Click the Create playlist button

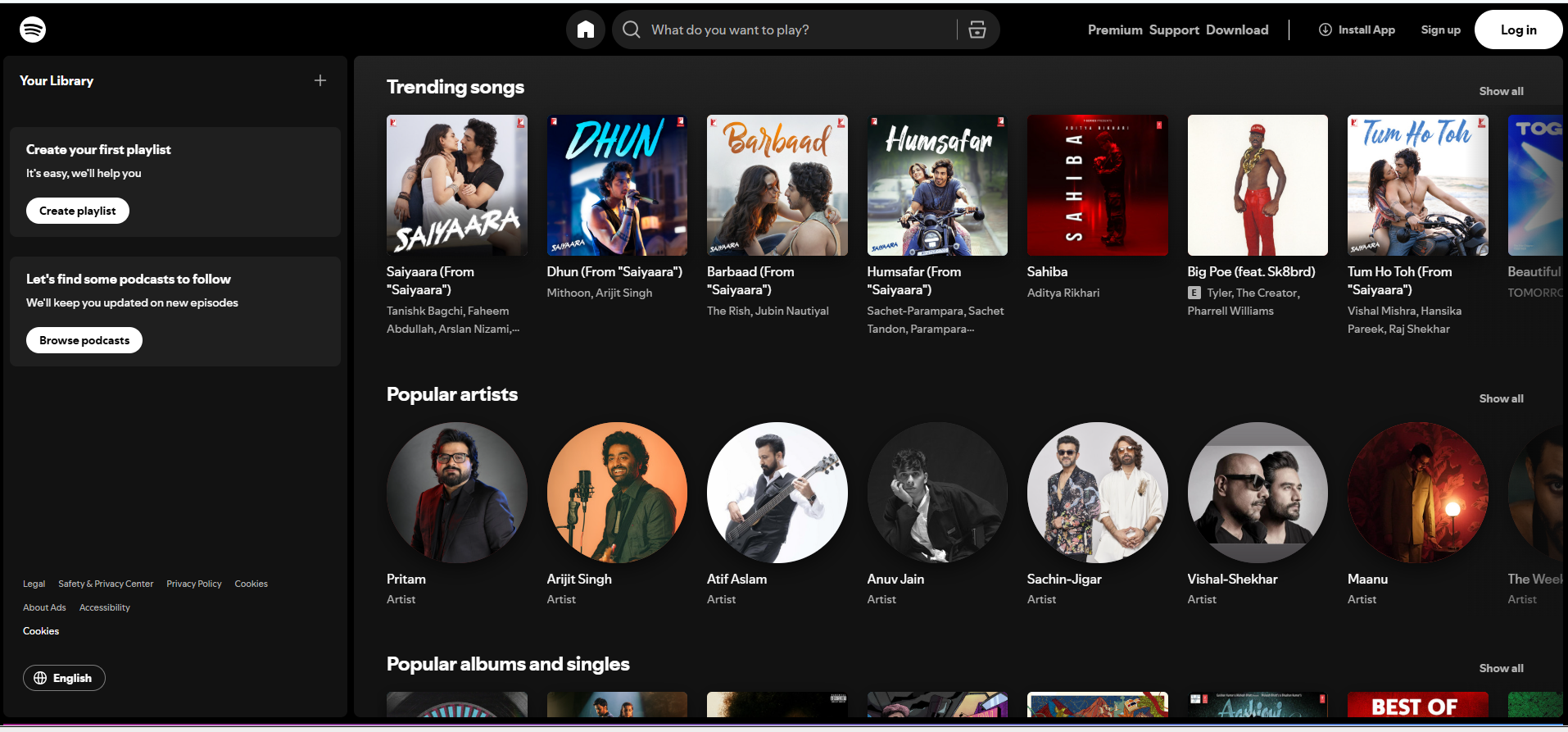click(78, 211)
